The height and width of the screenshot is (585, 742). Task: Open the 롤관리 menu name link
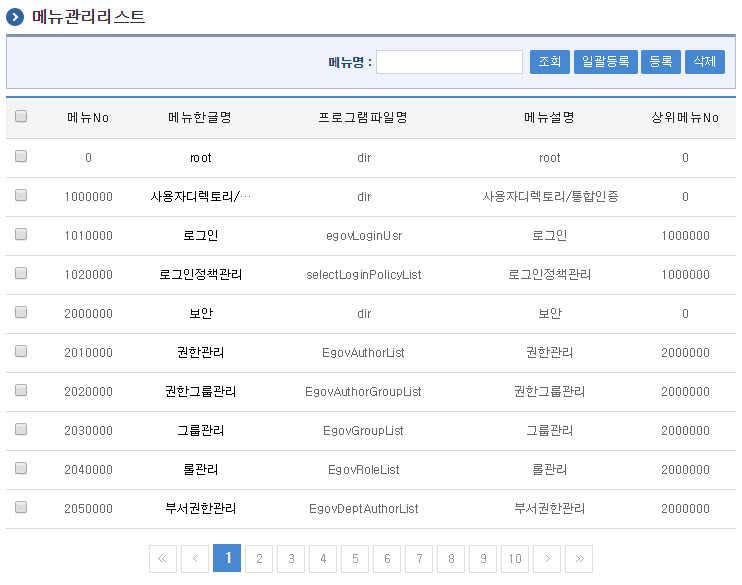pos(200,469)
